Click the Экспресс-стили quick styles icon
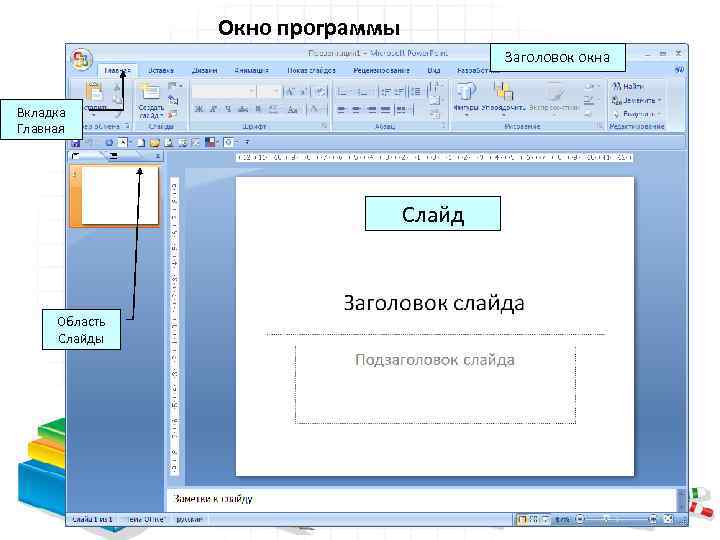Screen dimensions: 720x540 point(555,91)
